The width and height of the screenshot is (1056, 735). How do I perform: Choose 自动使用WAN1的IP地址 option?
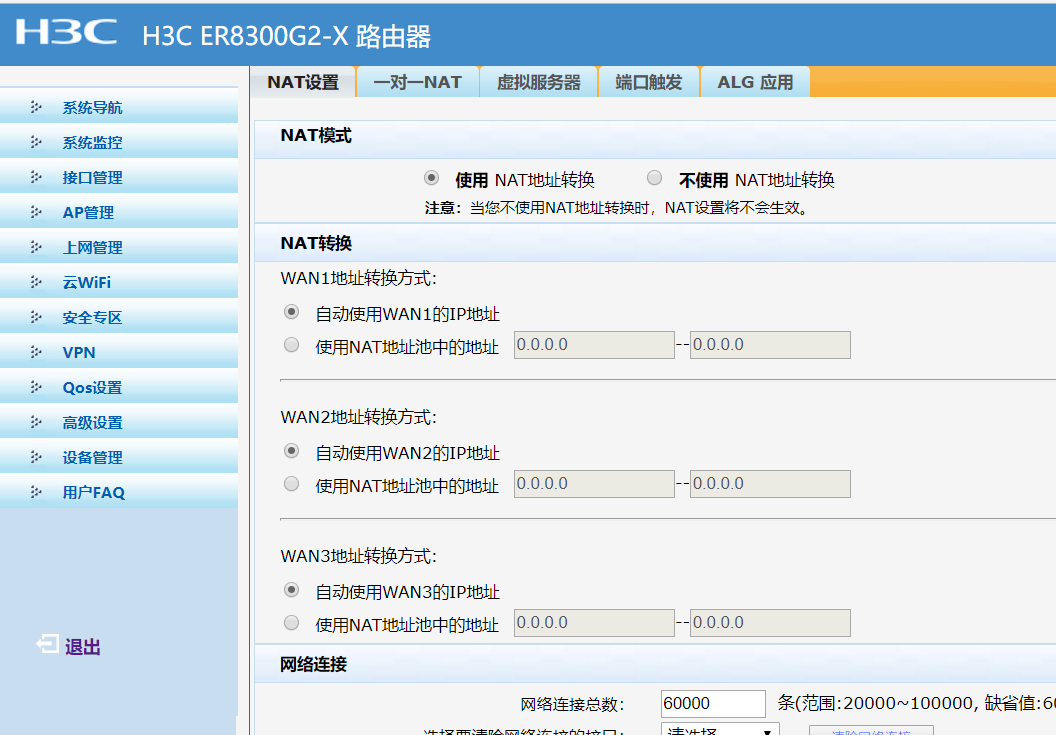pyautogui.click(x=292, y=312)
